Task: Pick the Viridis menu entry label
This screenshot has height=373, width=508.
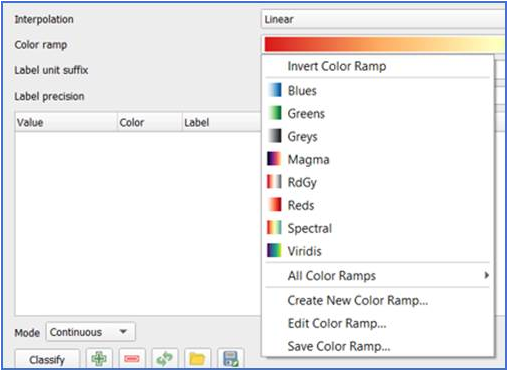Action: click(305, 251)
